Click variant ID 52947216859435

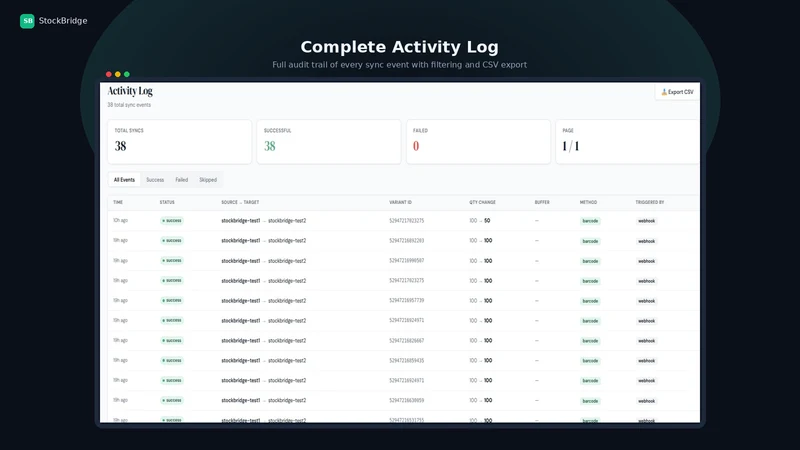[x=407, y=361]
